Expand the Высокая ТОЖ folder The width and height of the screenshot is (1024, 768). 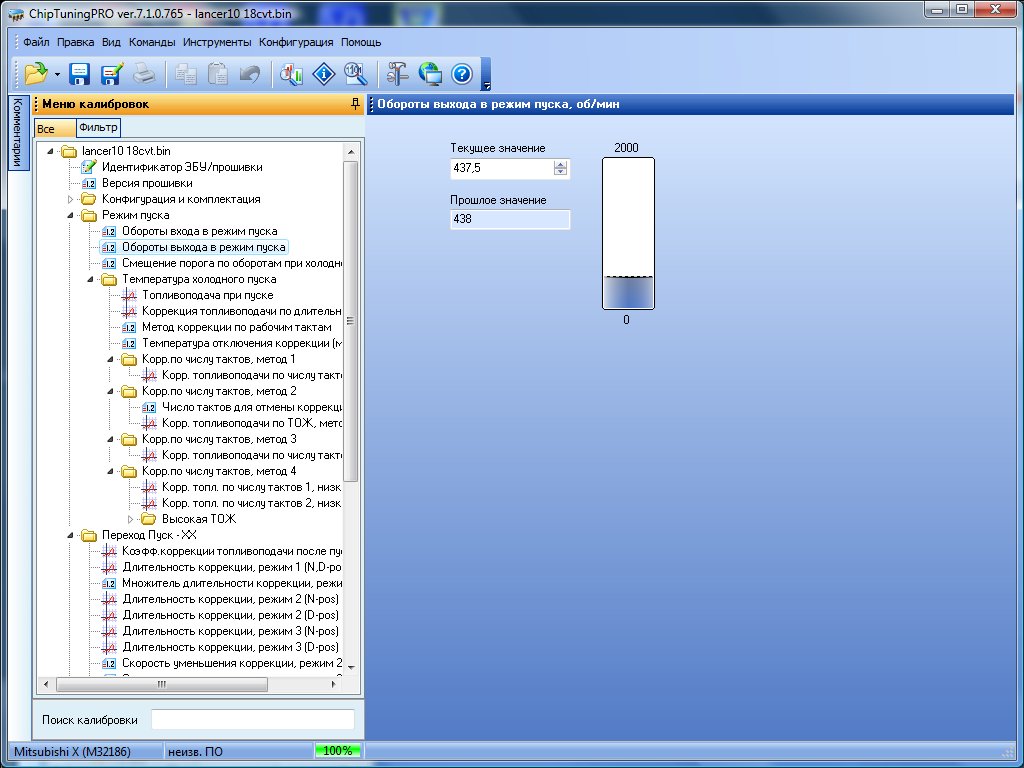point(130,519)
